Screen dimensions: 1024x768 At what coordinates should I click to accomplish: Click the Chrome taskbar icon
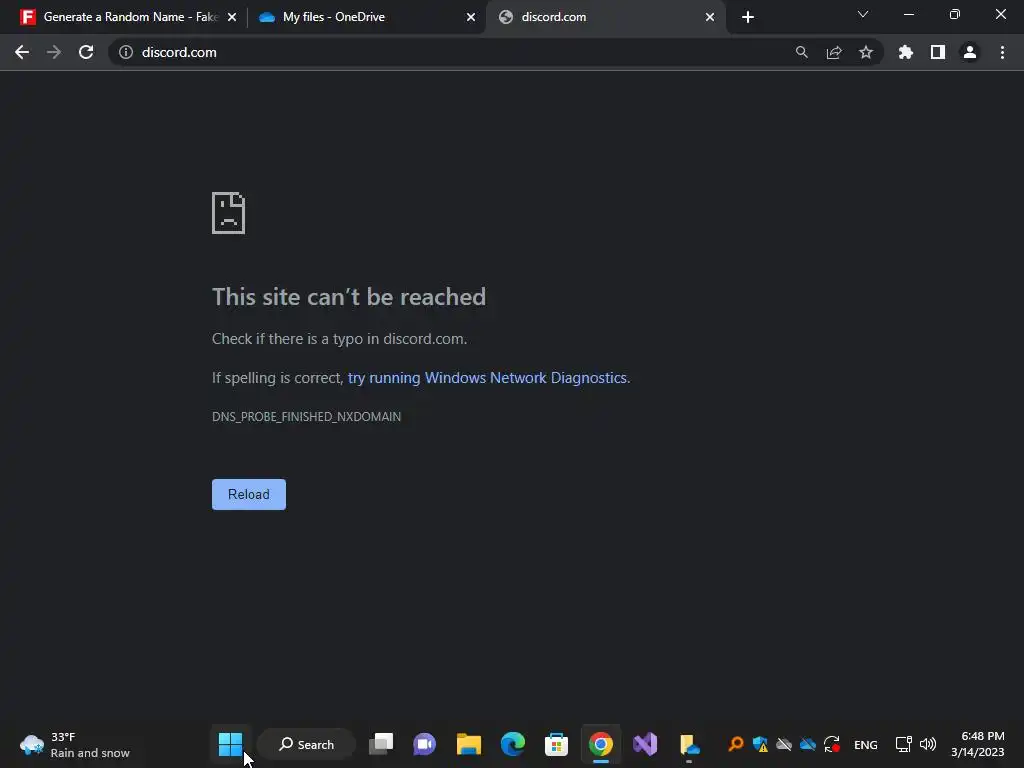[x=601, y=744]
